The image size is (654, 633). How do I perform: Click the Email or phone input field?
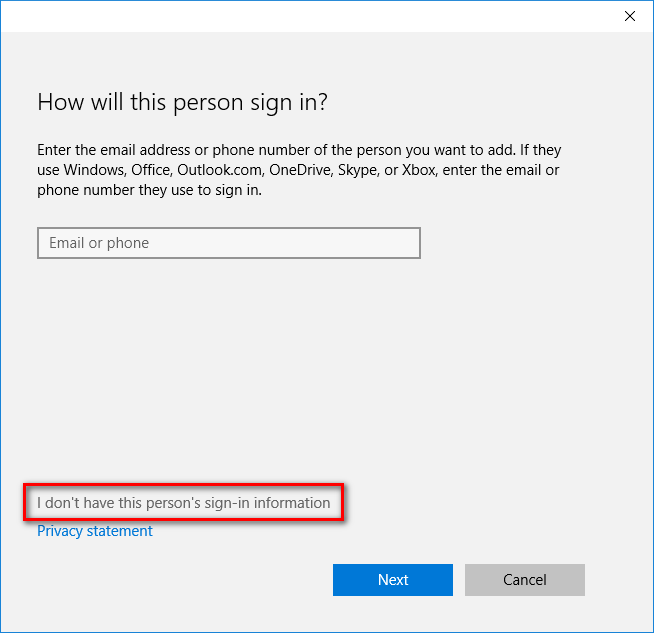tap(229, 243)
